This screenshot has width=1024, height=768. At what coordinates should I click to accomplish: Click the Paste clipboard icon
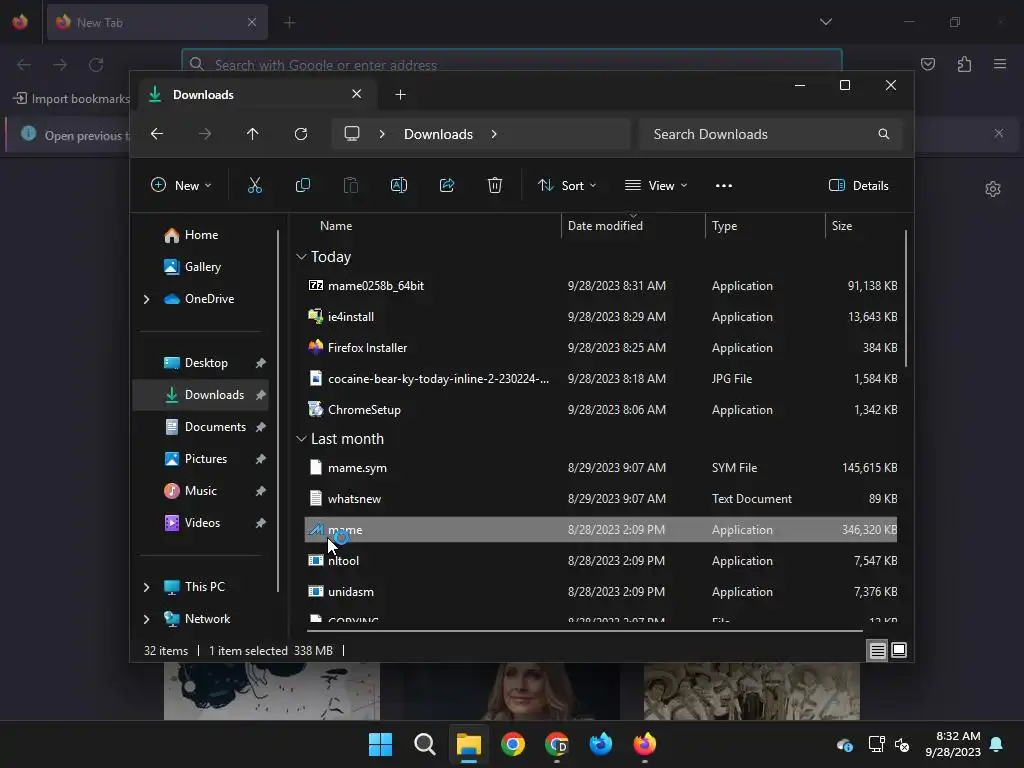pos(351,185)
